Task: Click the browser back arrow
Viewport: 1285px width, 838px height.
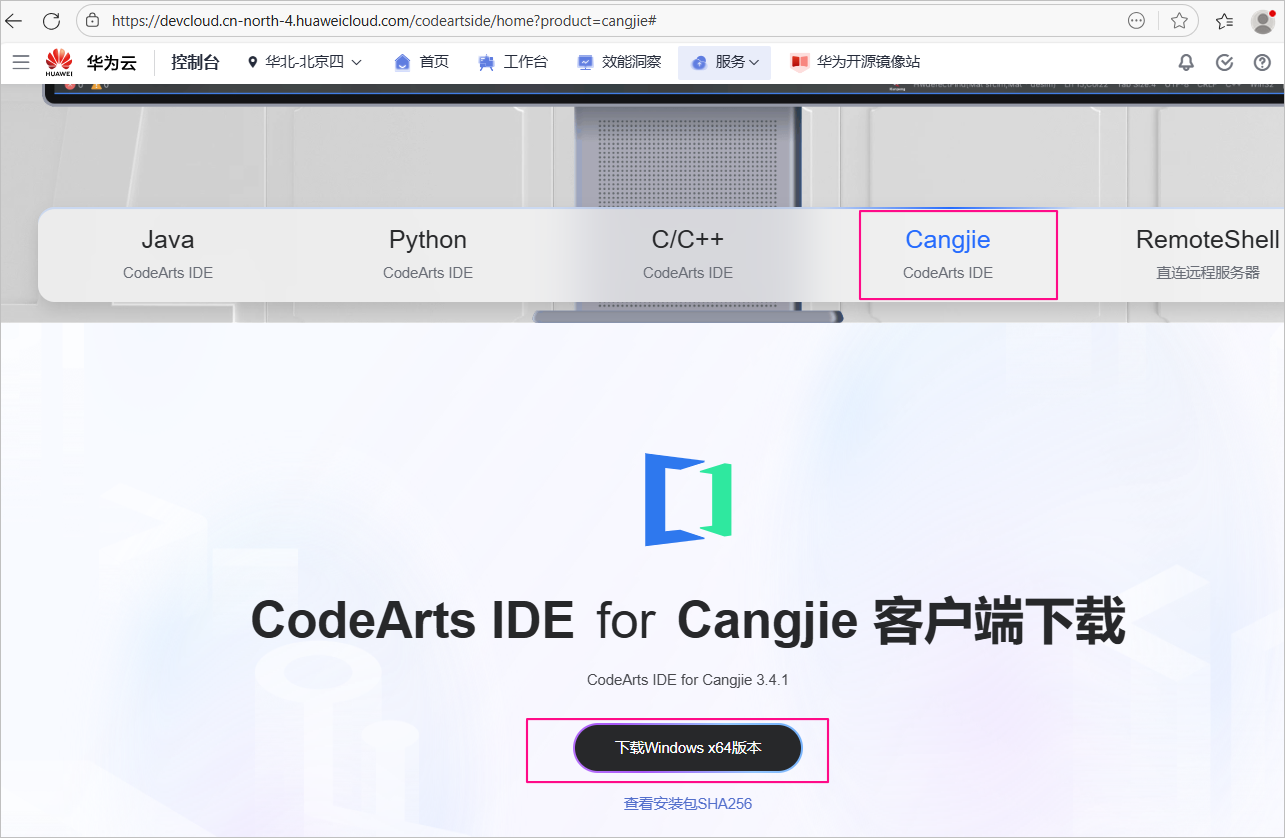Action: pyautogui.click(x=14, y=20)
